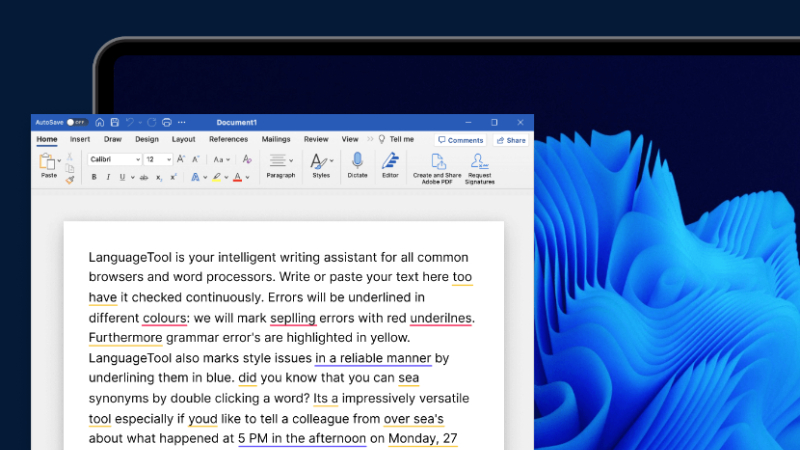
Task: Toggle the AutoSave switch
Action: tap(77, 122)
